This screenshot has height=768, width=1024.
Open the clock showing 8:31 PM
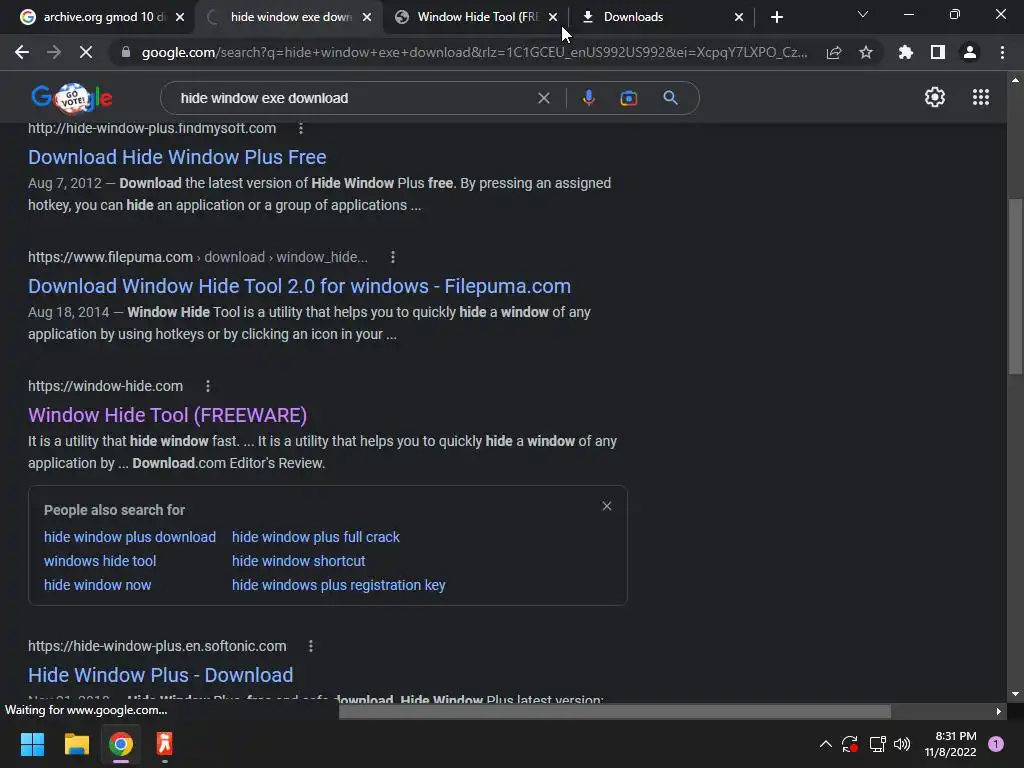950,744
